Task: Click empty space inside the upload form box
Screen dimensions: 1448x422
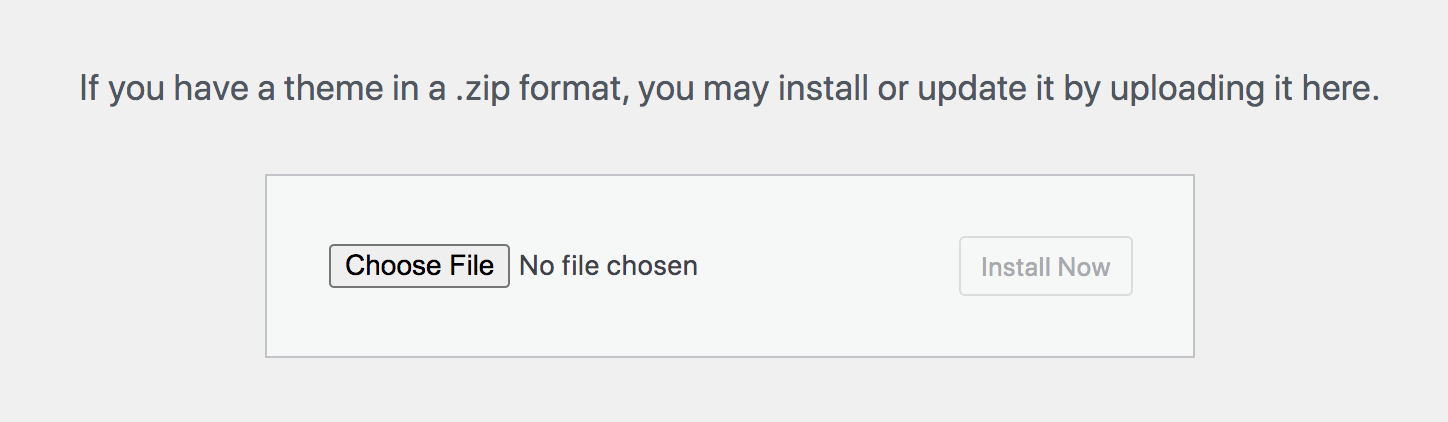Action: pos(729,320)
